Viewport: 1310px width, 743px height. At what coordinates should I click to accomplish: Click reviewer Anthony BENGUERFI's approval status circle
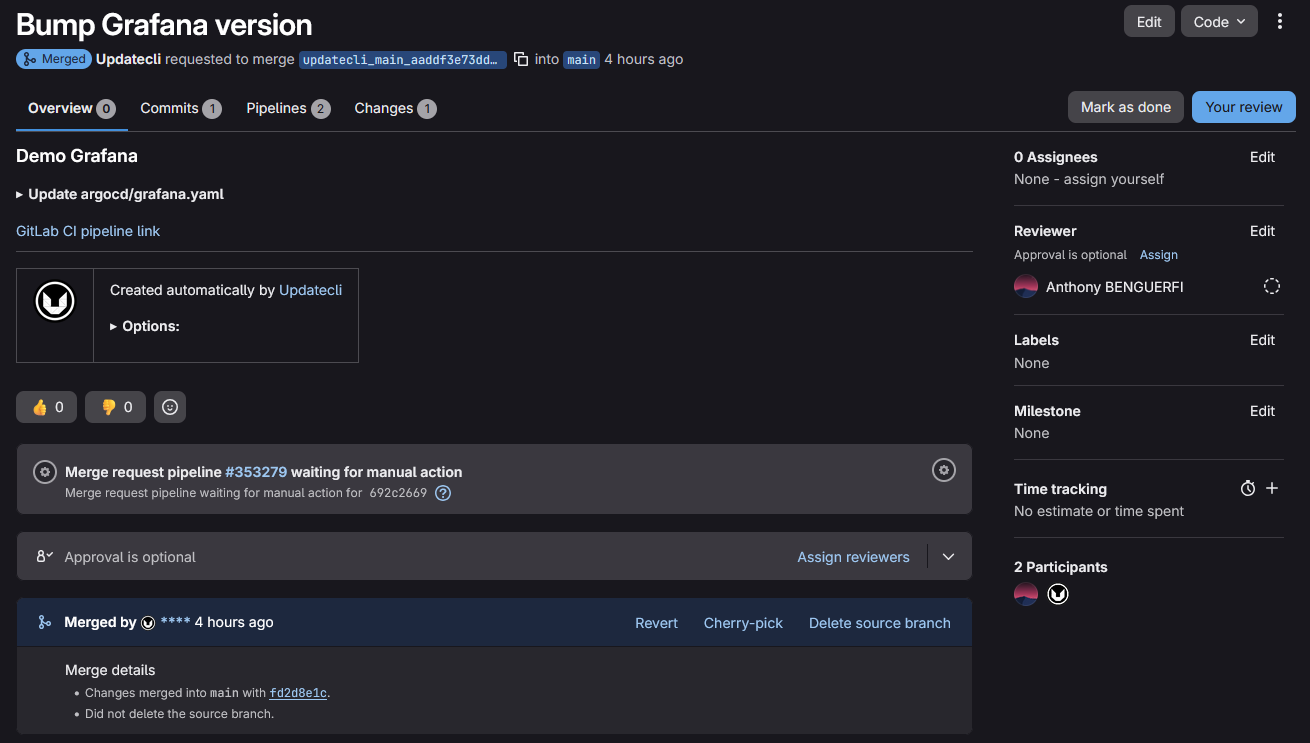click(1271, 287)
